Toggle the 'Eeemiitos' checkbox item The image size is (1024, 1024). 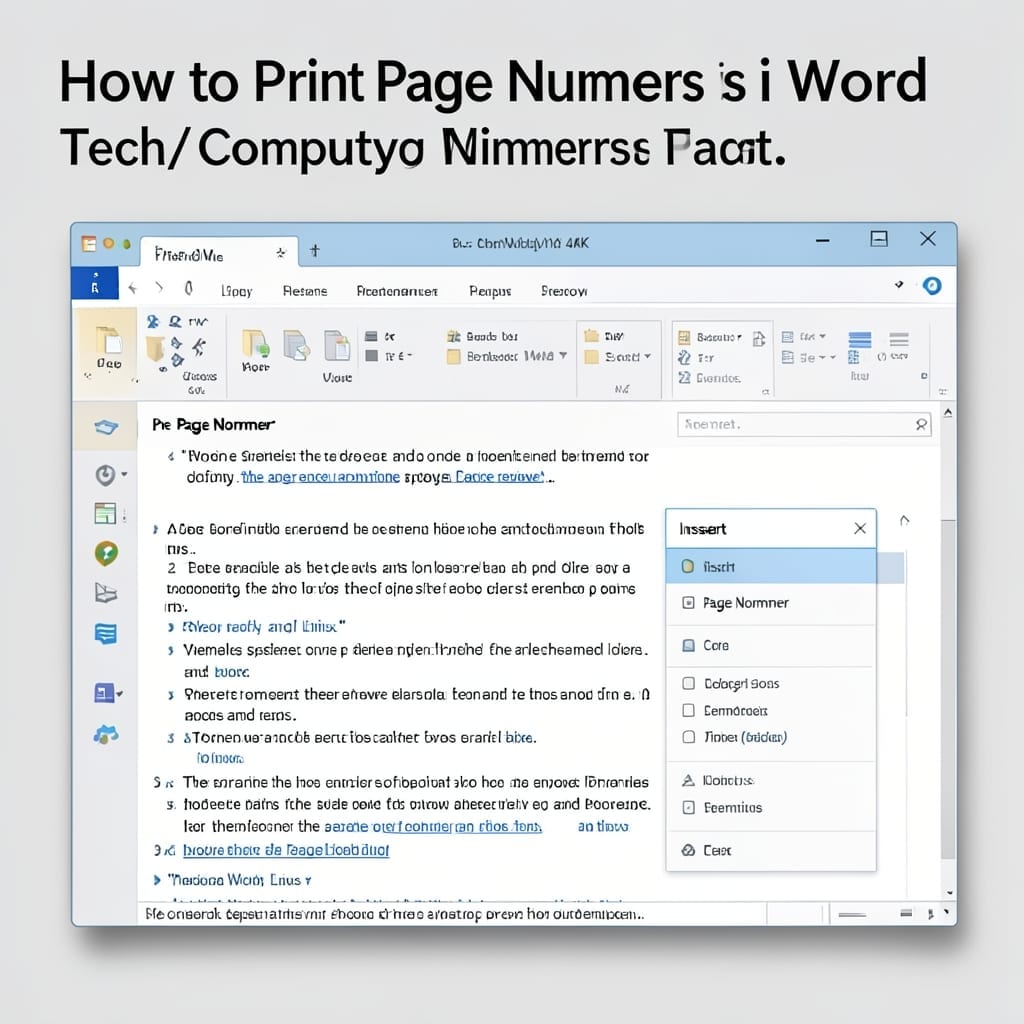coord(688,808)
